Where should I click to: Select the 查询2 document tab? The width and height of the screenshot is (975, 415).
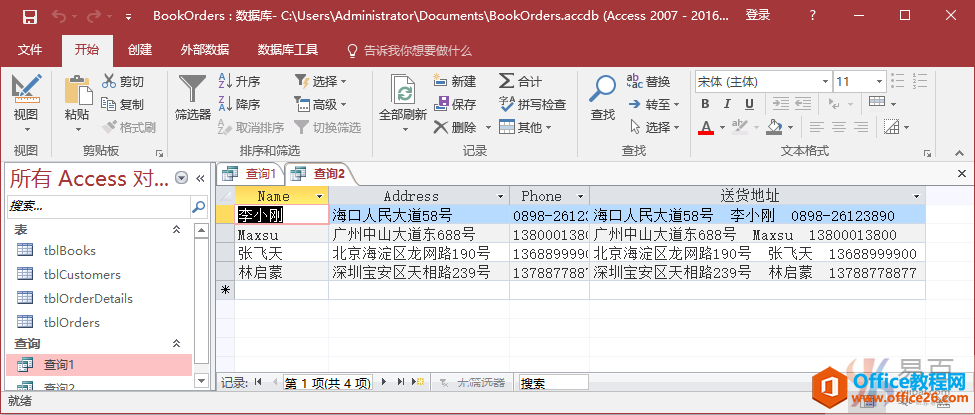[318, 174]
